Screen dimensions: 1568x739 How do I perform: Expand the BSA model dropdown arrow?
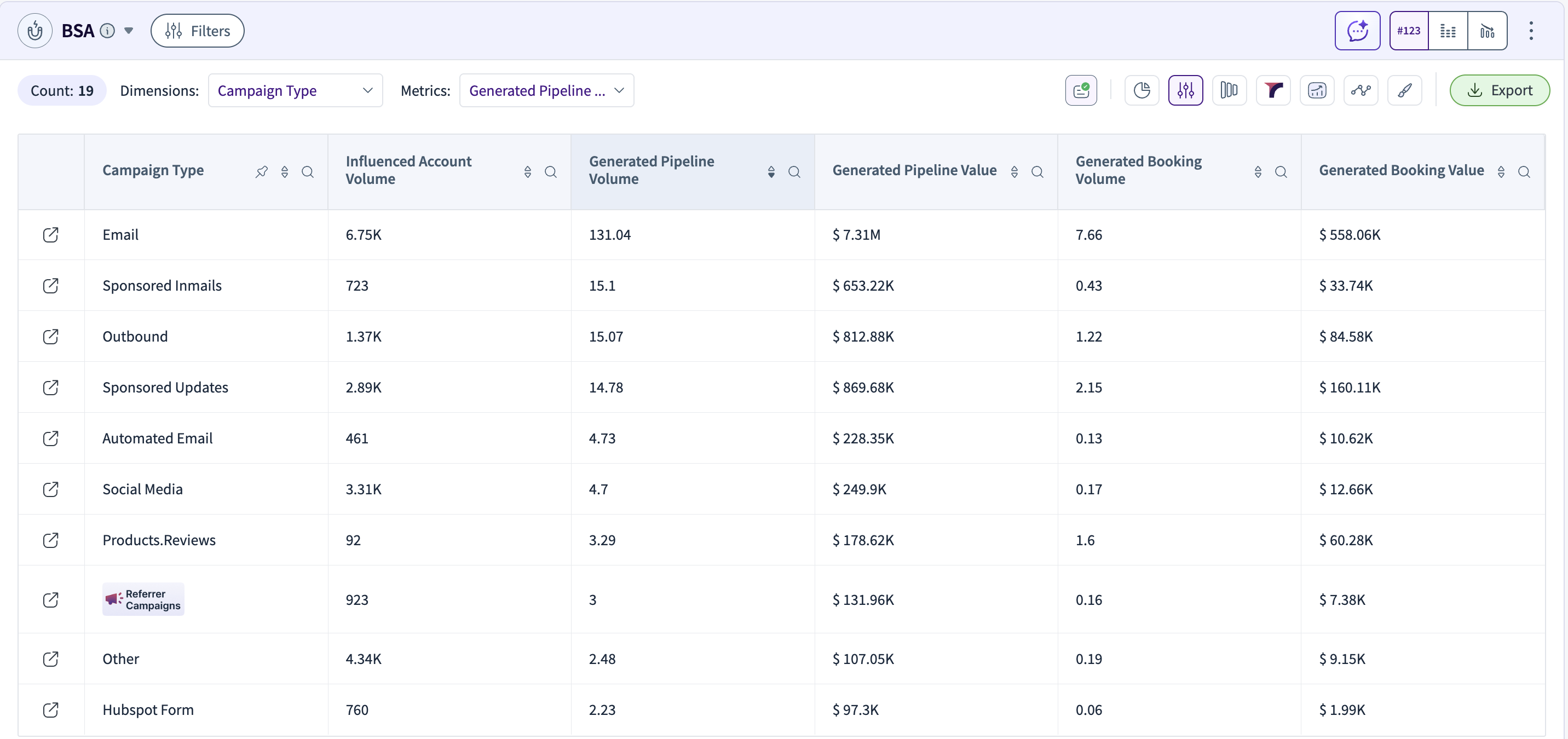pyautogui.click(x=129, y=31)
